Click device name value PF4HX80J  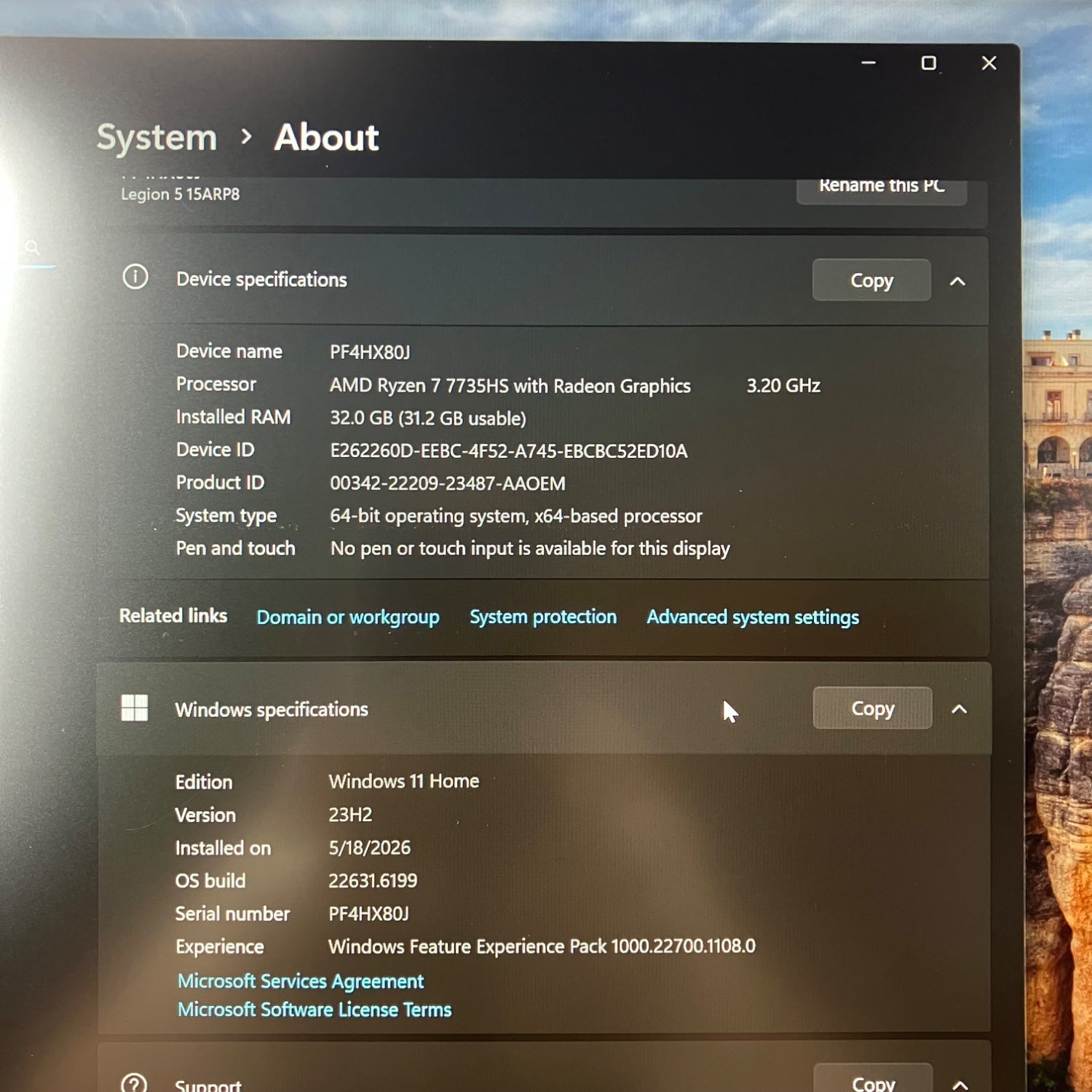(370, 352)
